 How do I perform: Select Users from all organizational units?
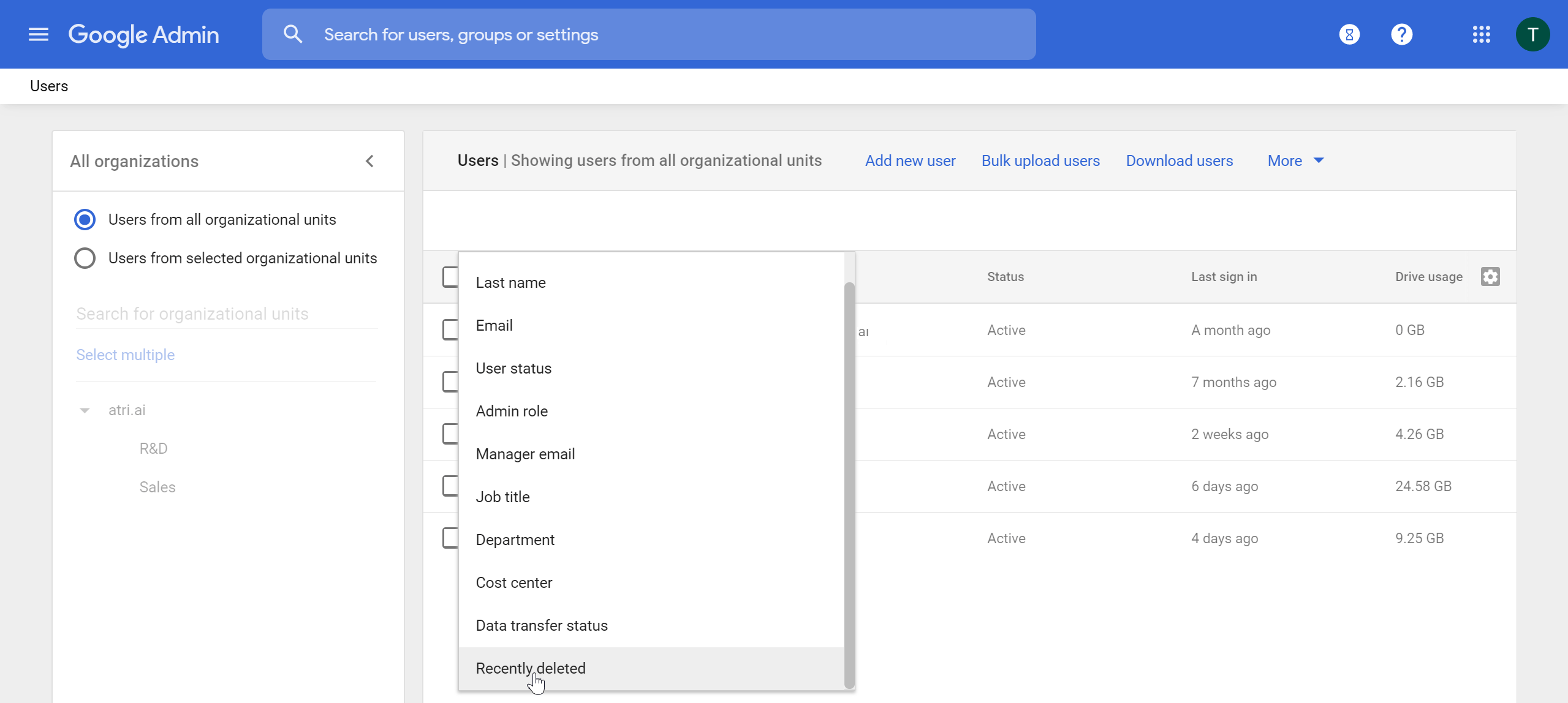coord(85,219)
